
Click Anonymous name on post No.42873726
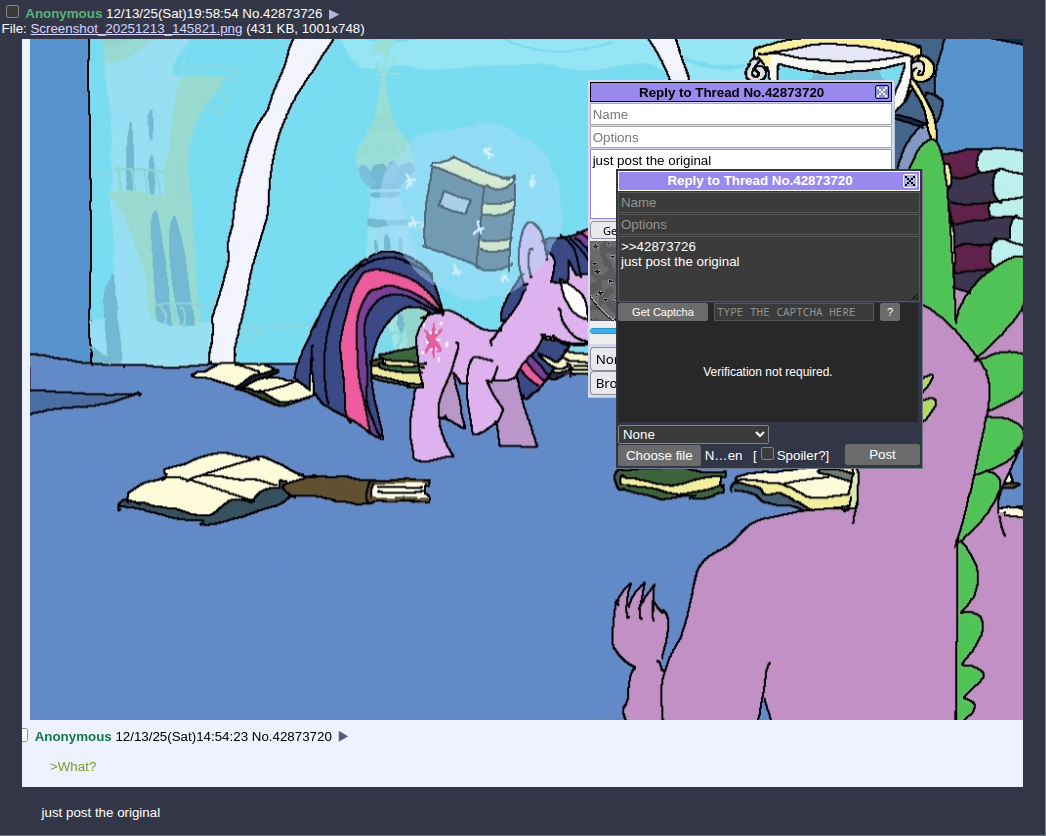pyautogui.click(x=63, y=14)
